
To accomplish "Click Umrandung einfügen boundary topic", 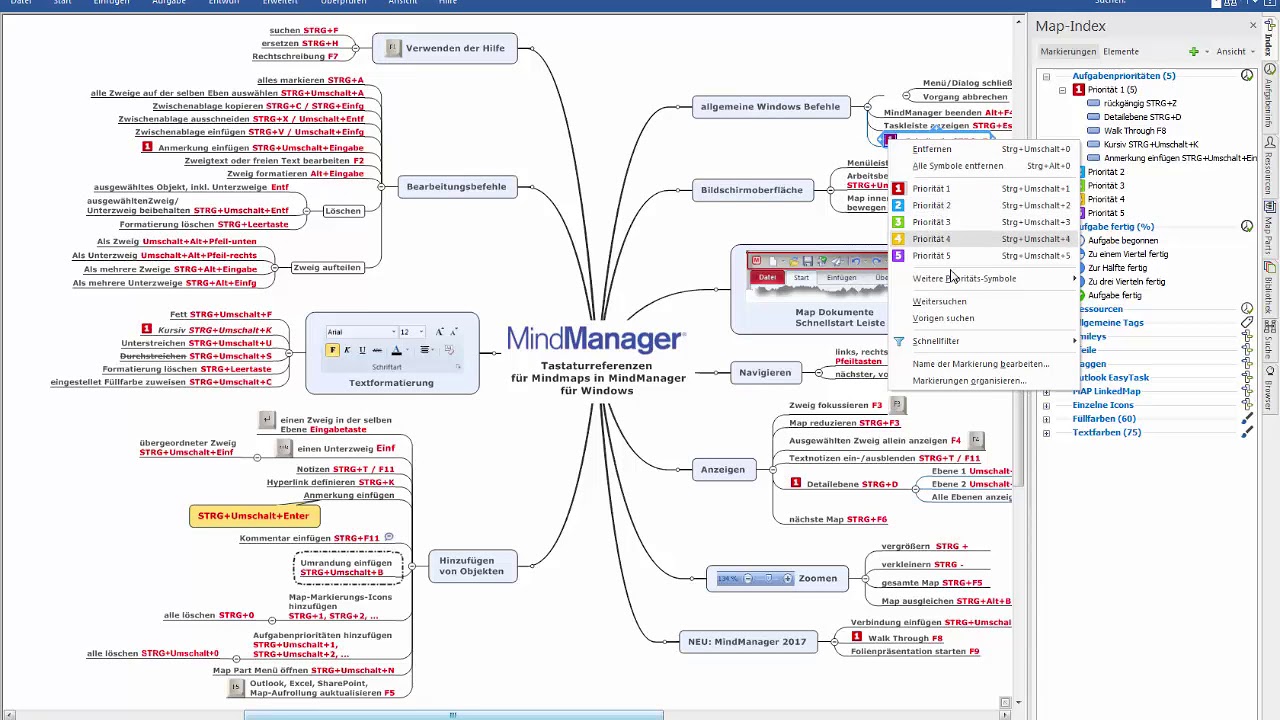I will coord(348,567).
